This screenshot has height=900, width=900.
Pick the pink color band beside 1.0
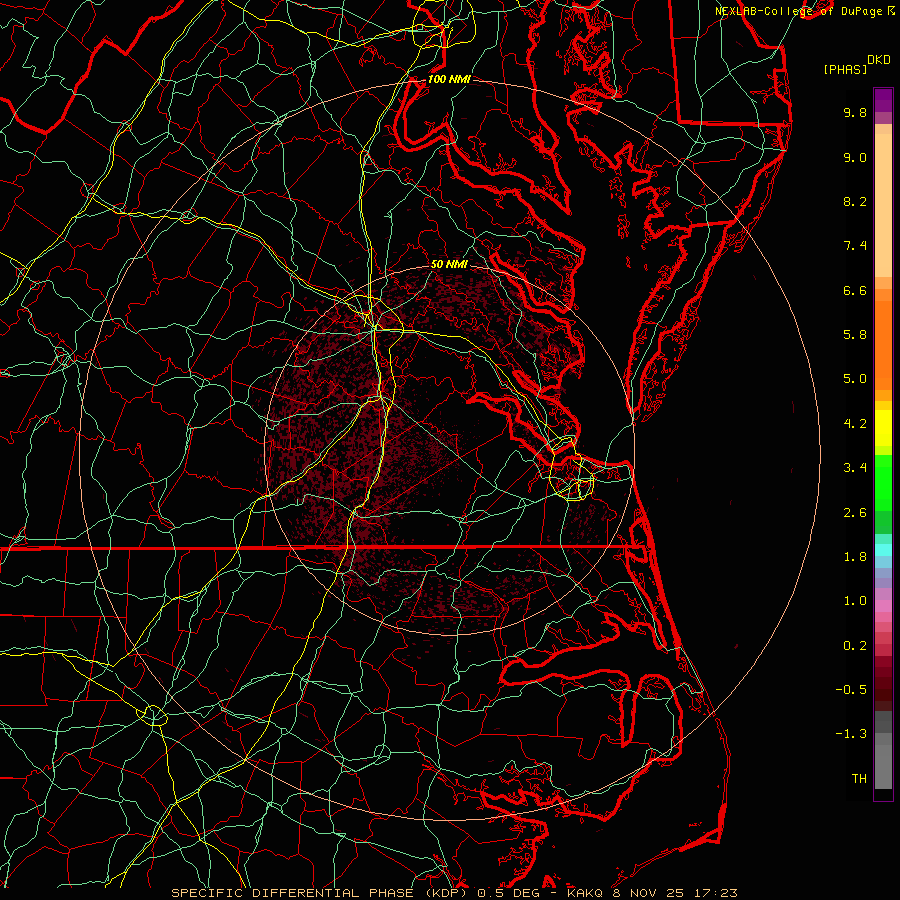883,606
